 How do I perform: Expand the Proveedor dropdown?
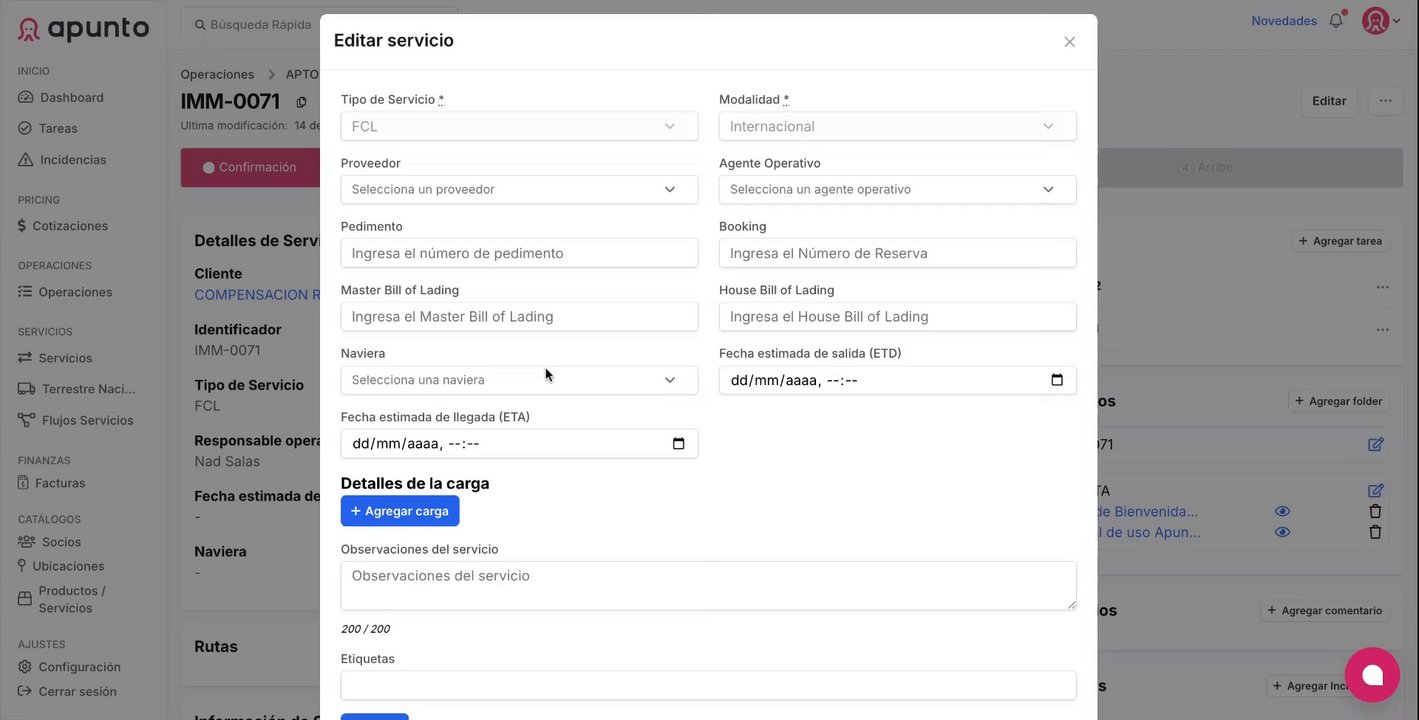519,189
